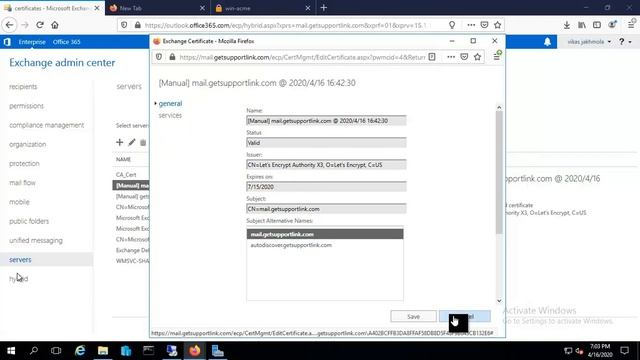Show sidebars icon in Firefox toolbar
Image resolution: width=640 pixels, height=360 pixels.
tap(597, 25)
